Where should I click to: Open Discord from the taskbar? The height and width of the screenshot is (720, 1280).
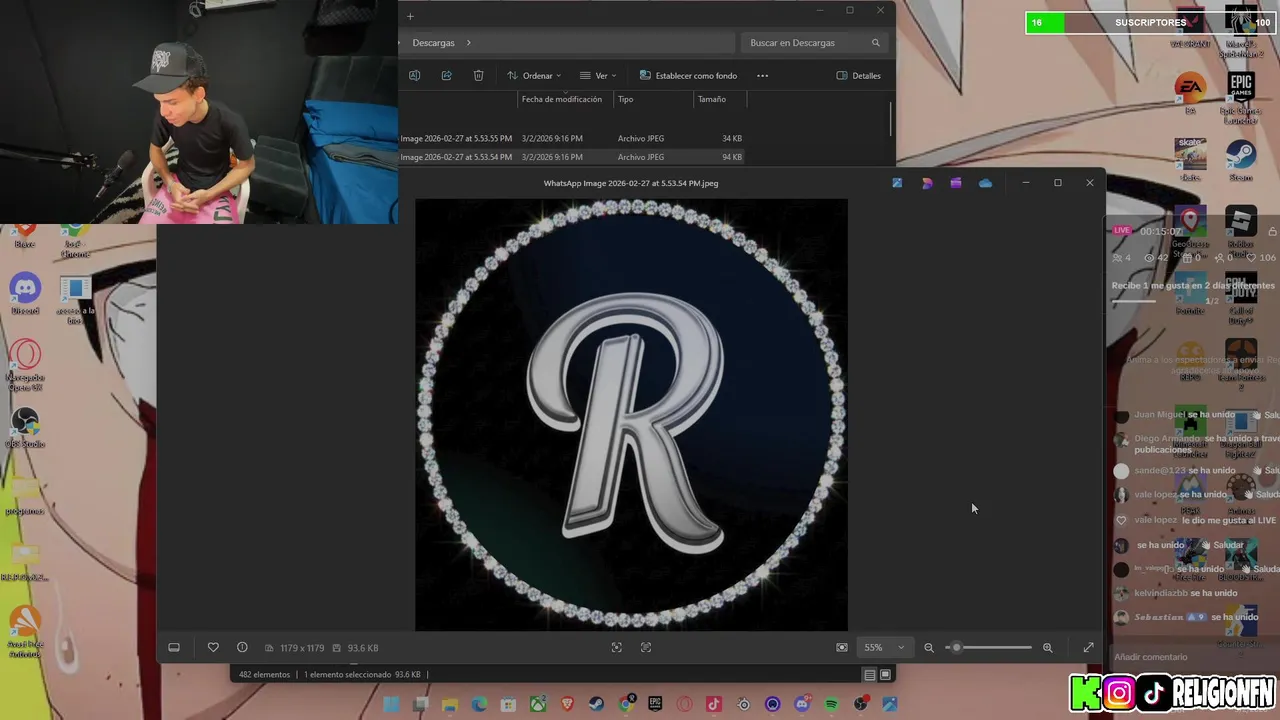click(802, 705)
